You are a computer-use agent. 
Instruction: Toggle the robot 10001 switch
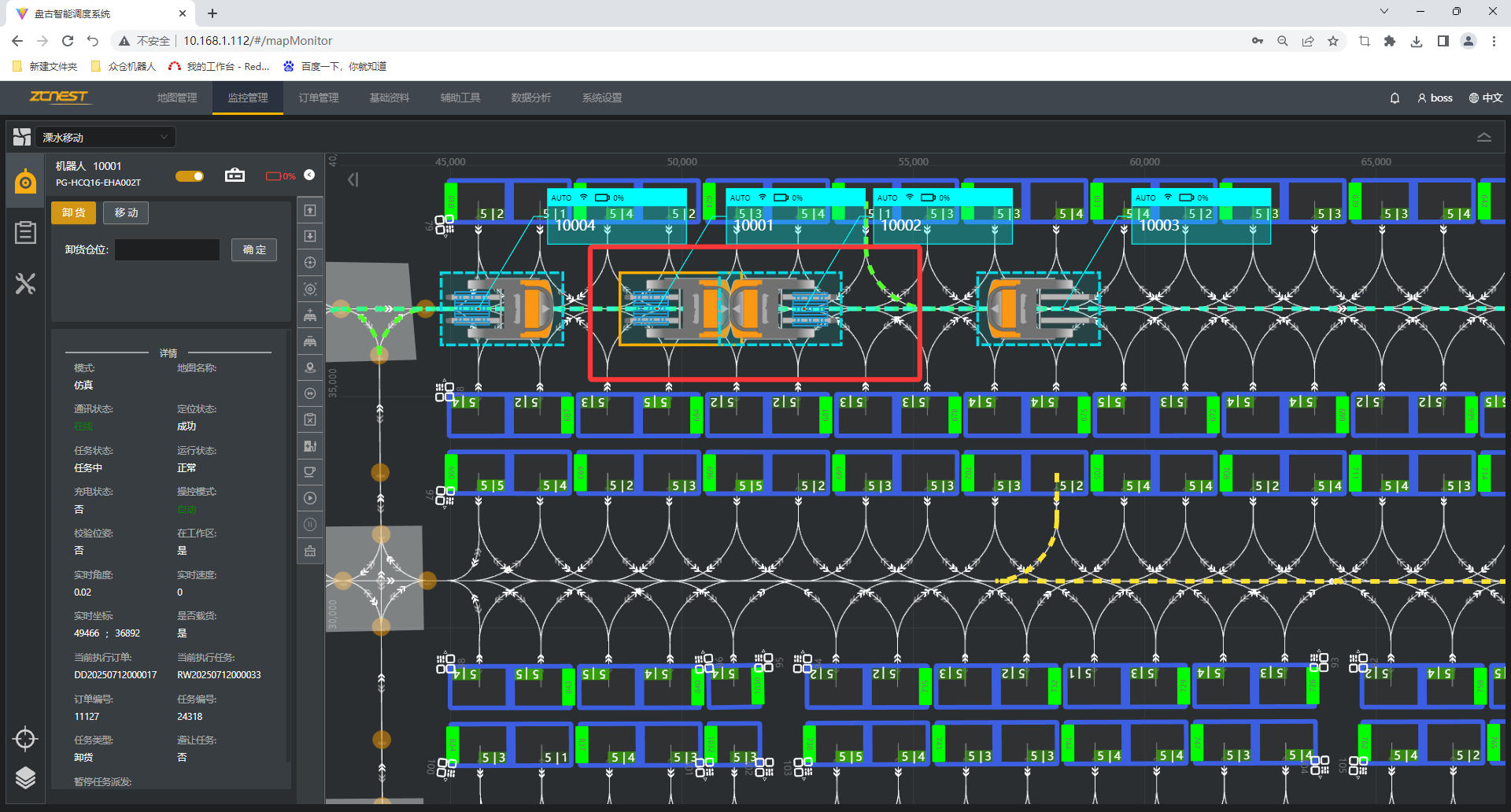point(190,176)
